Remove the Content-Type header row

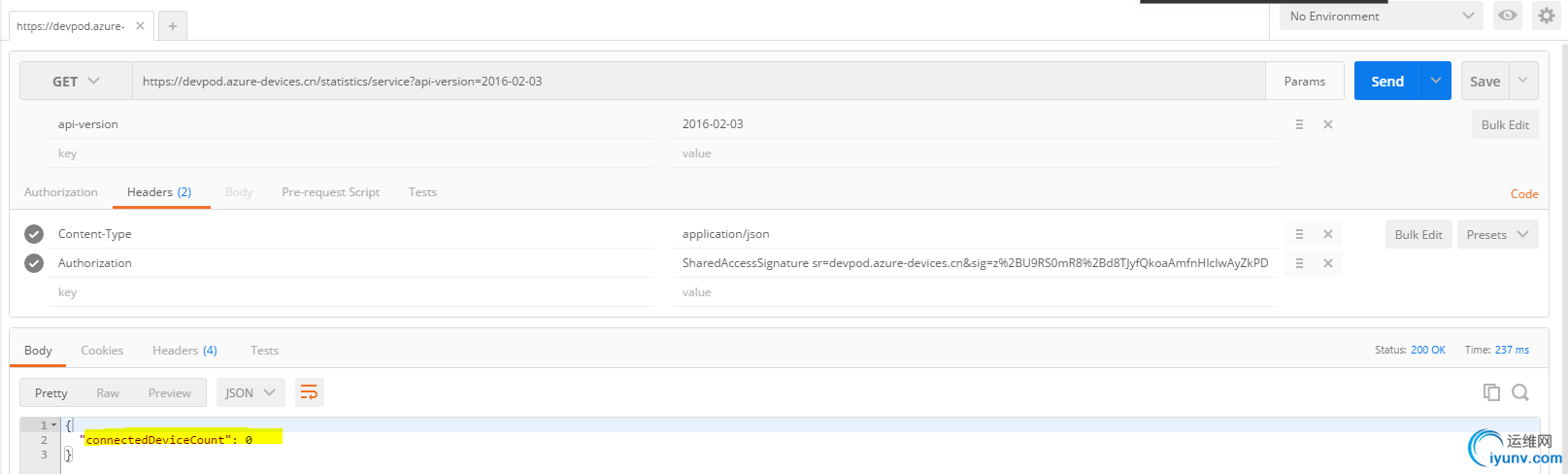[1328, 234]
